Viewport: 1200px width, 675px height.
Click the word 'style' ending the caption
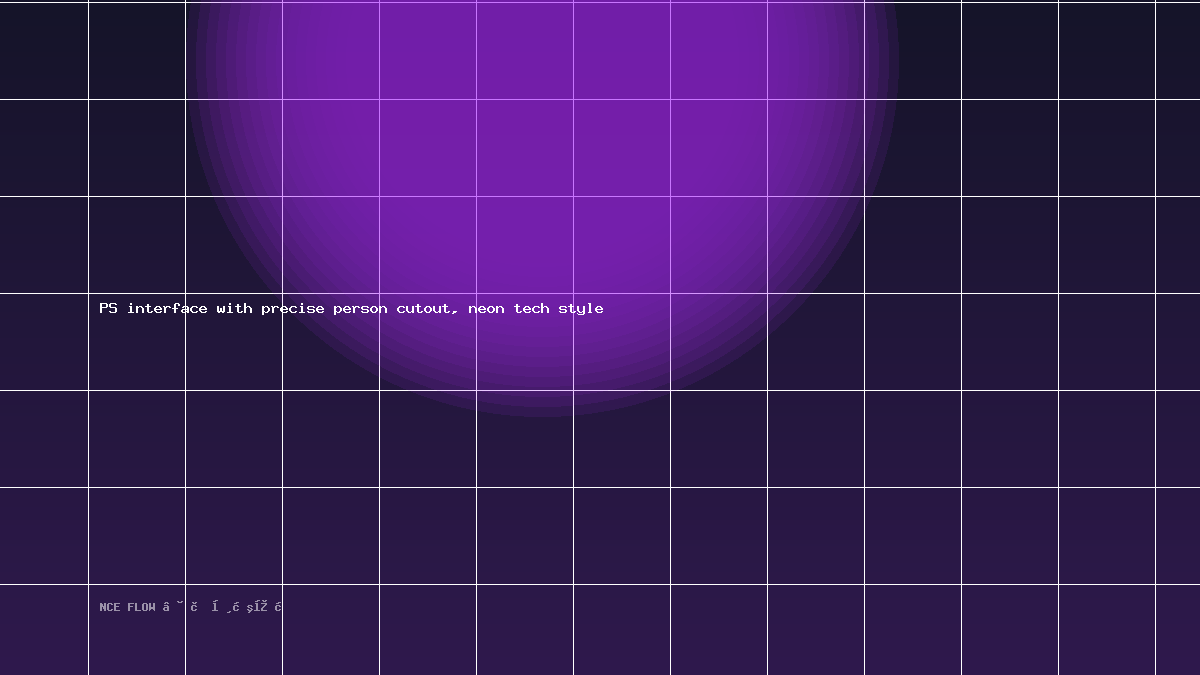click(580, 309)
